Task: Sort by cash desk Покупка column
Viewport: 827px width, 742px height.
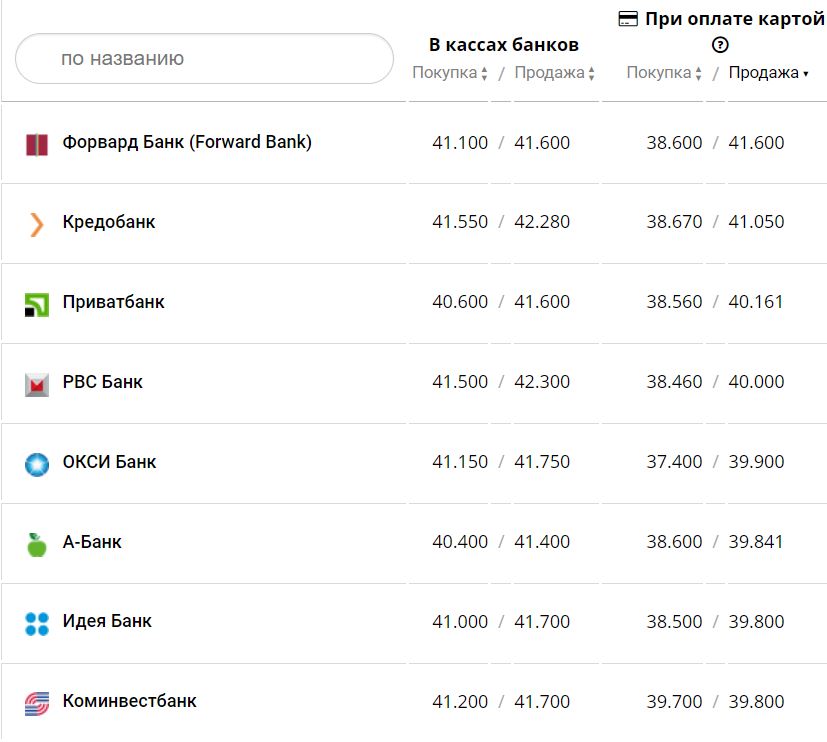Action: (450, 73)
